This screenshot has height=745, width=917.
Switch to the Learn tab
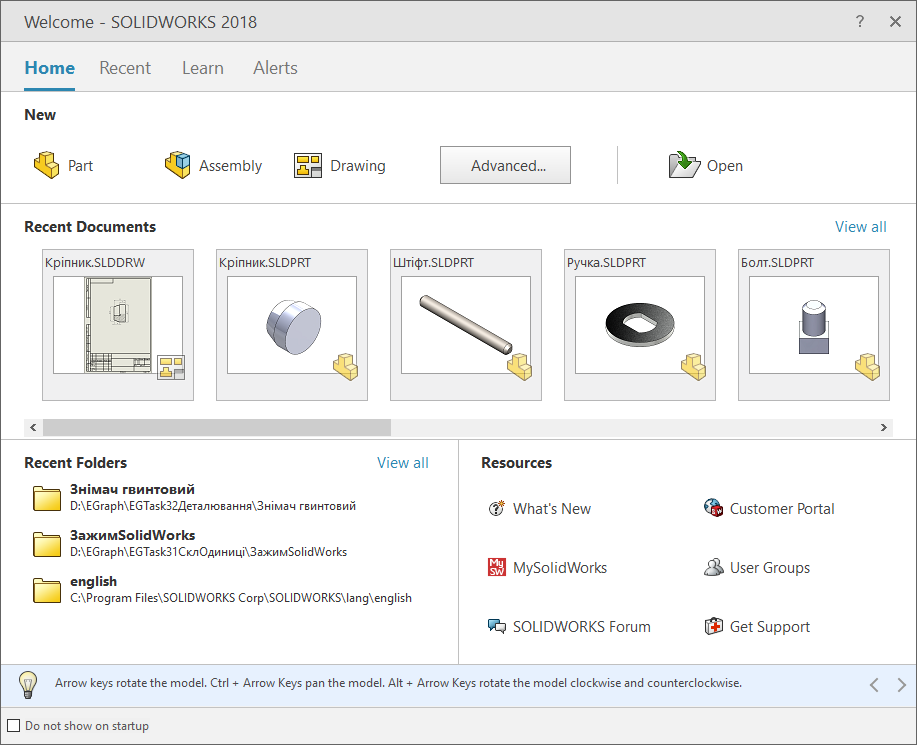[202, 68]
